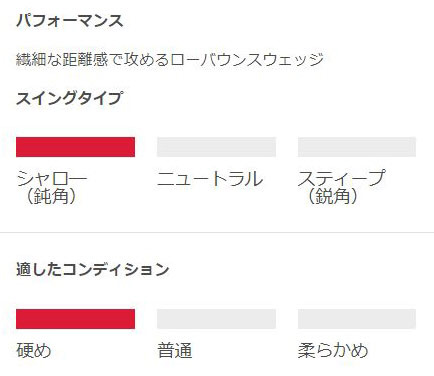The width and height of the screenshot is (434, 376).
Task: Click the 適したコンディション heading
Action: click(x=93, y=269)
